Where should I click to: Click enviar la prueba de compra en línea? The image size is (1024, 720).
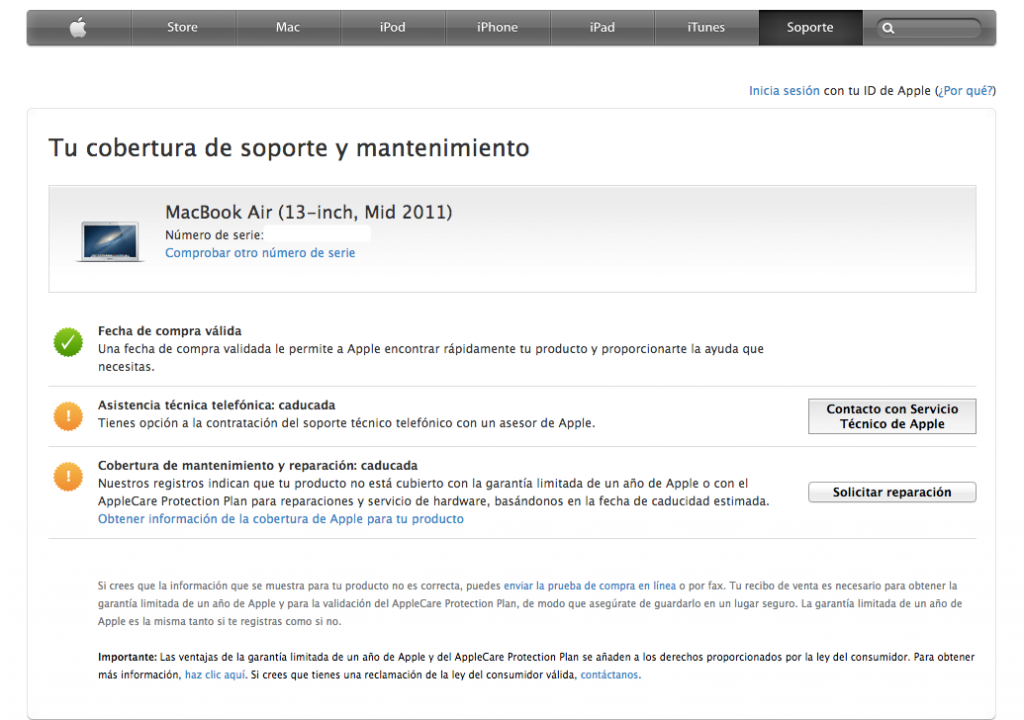click(x=590, y=585)
